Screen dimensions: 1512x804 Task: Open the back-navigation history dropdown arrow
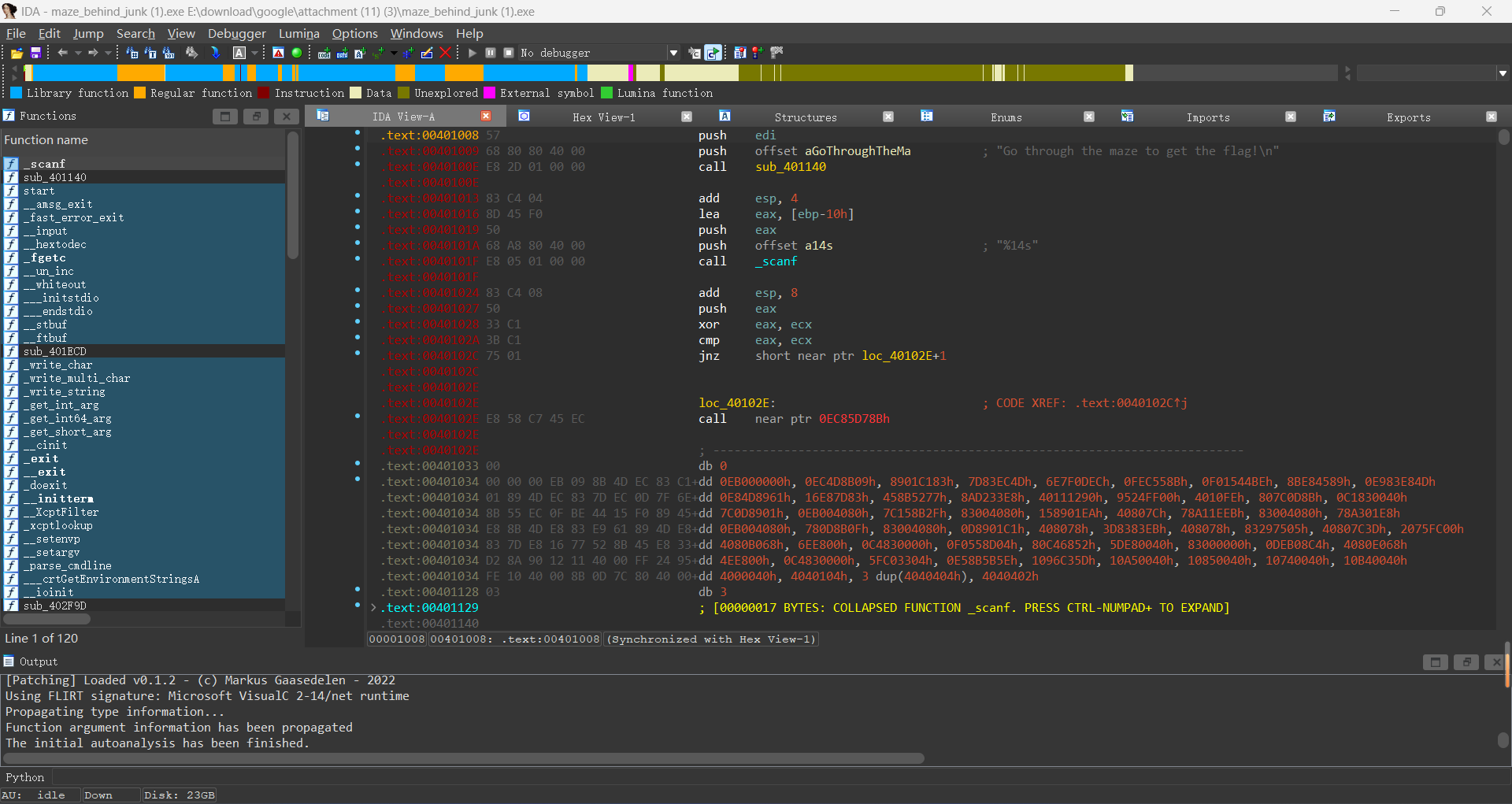click(78, 53)
